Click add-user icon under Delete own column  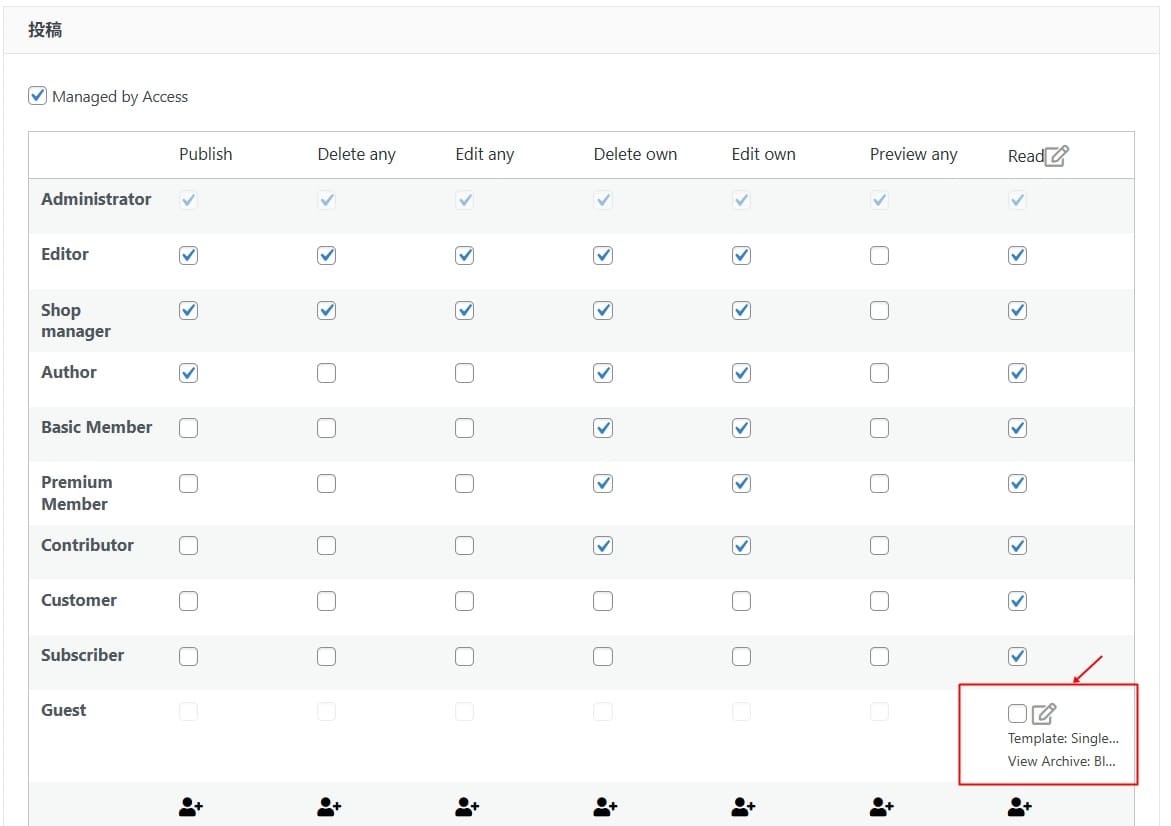604,806
